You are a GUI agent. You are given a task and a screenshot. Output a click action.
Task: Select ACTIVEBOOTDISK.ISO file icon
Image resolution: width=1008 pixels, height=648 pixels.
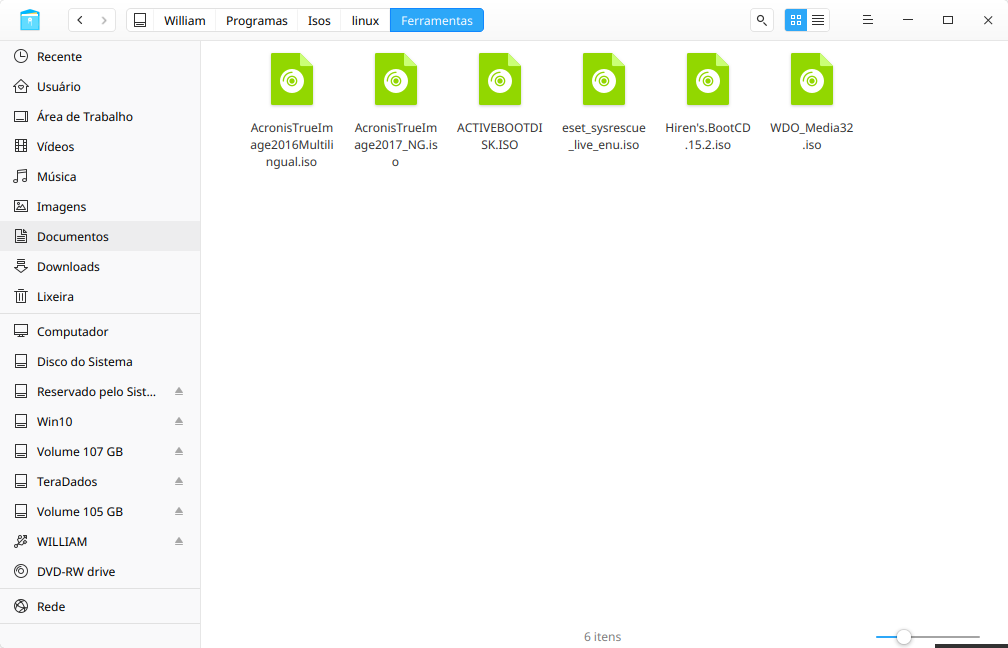(x=500, y=79)
